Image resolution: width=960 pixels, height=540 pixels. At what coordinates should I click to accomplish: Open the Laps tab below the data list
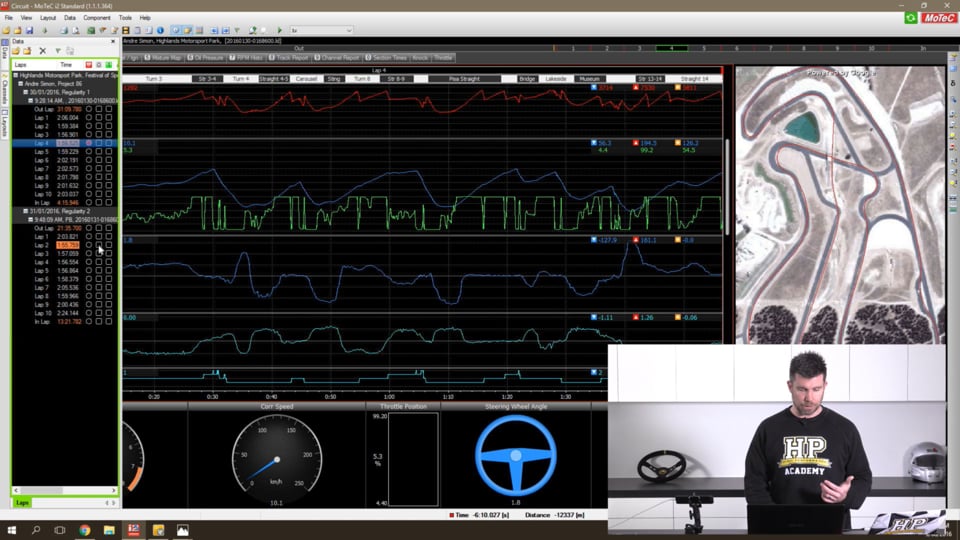[23, 503]
